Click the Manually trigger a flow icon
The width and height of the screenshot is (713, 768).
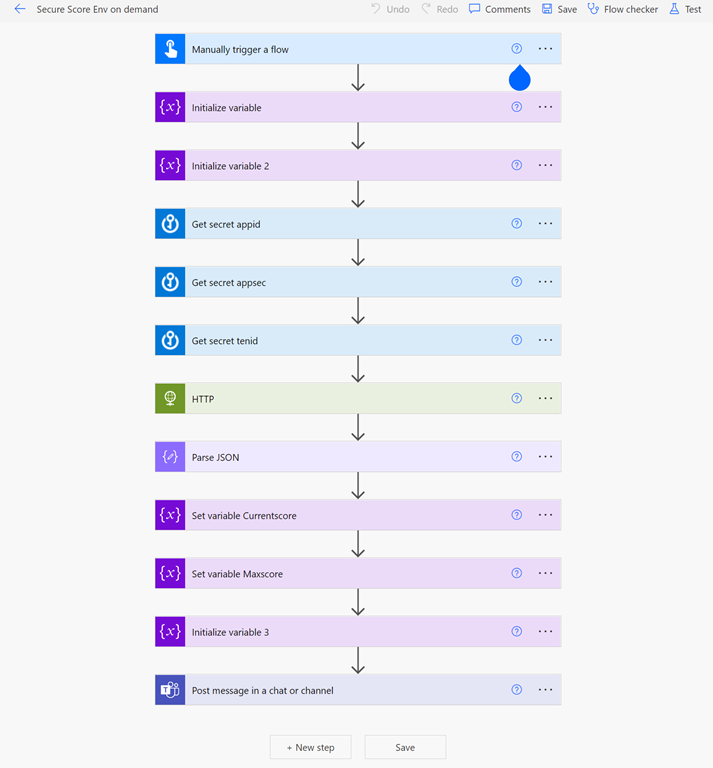[170, 49]
